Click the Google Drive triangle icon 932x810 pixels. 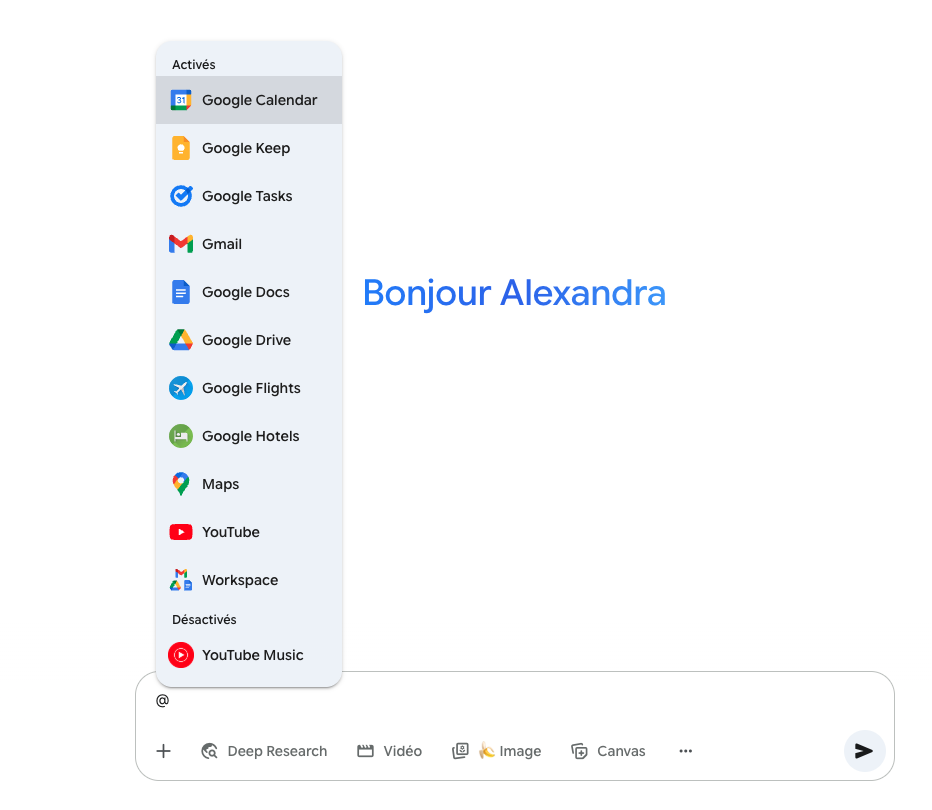pos(181,340)
